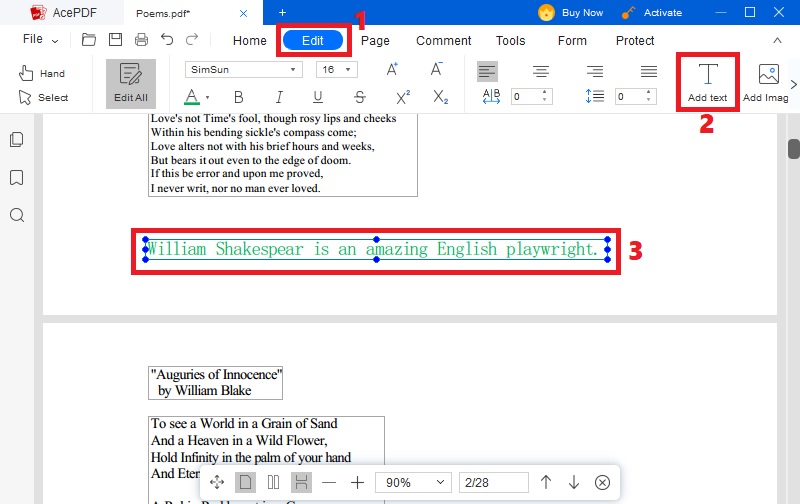The width and height of the screenshot is (800, 504).
Task: Click the line spacing icon
Action: point(595,96)
